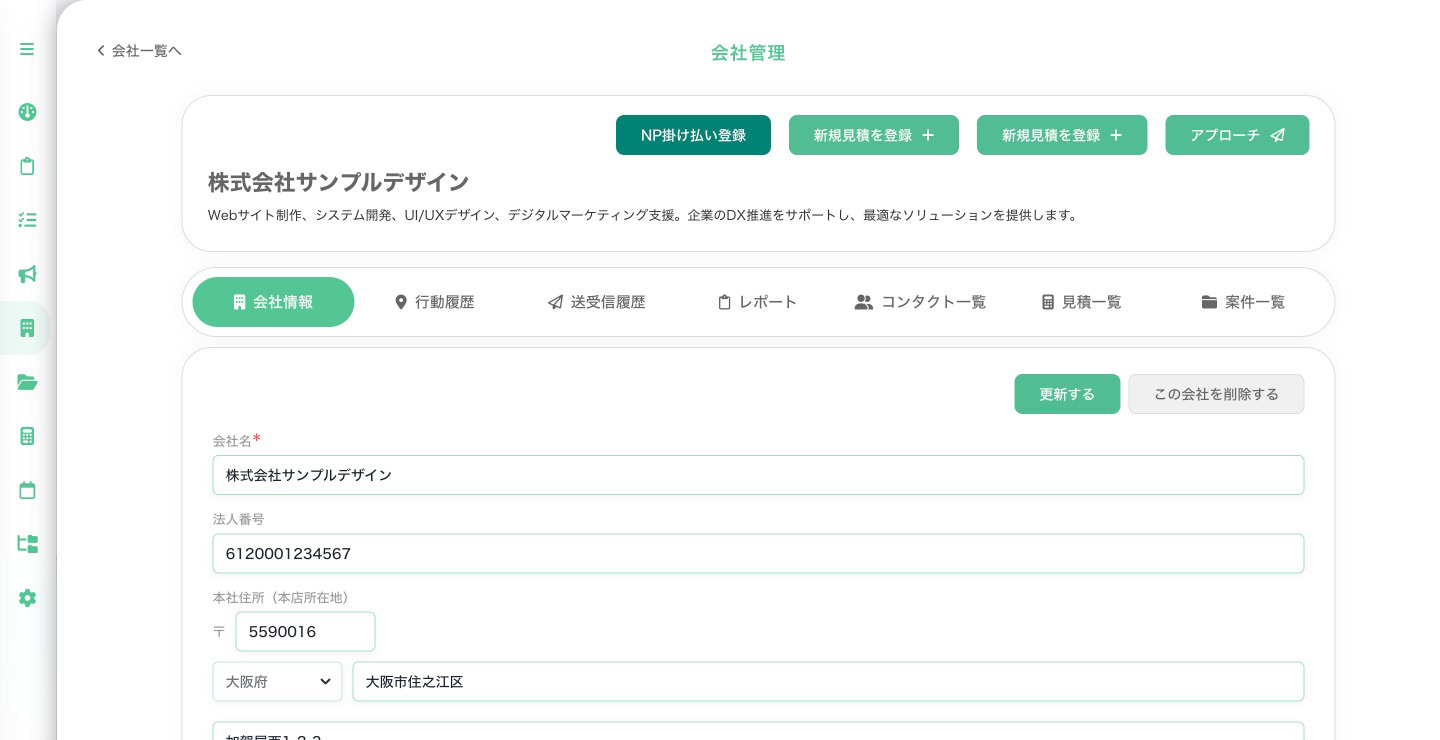
Task: Switch to the レポート tab
Action: tap(757, 302)
